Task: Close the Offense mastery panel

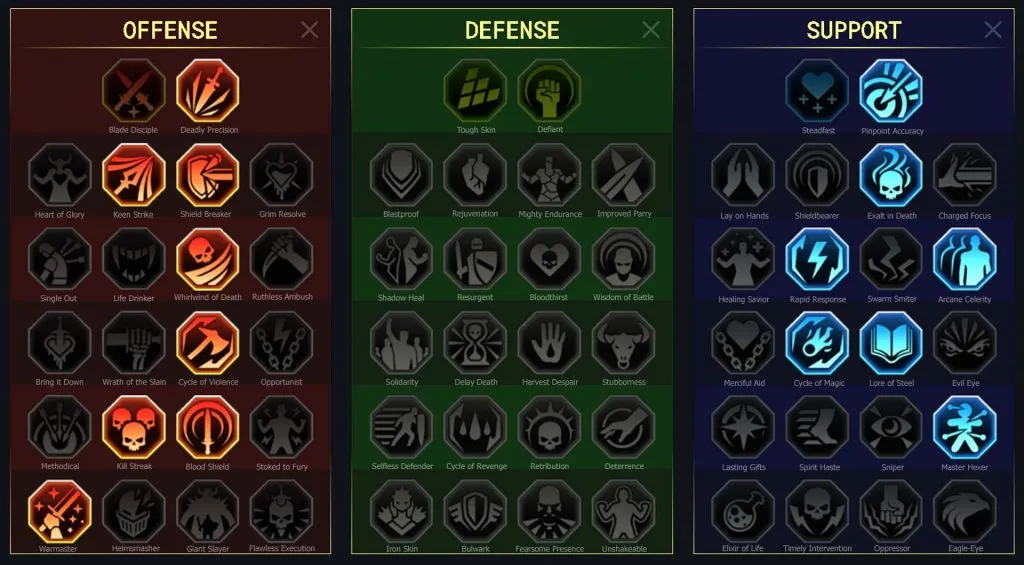Action: coord(310,29)
